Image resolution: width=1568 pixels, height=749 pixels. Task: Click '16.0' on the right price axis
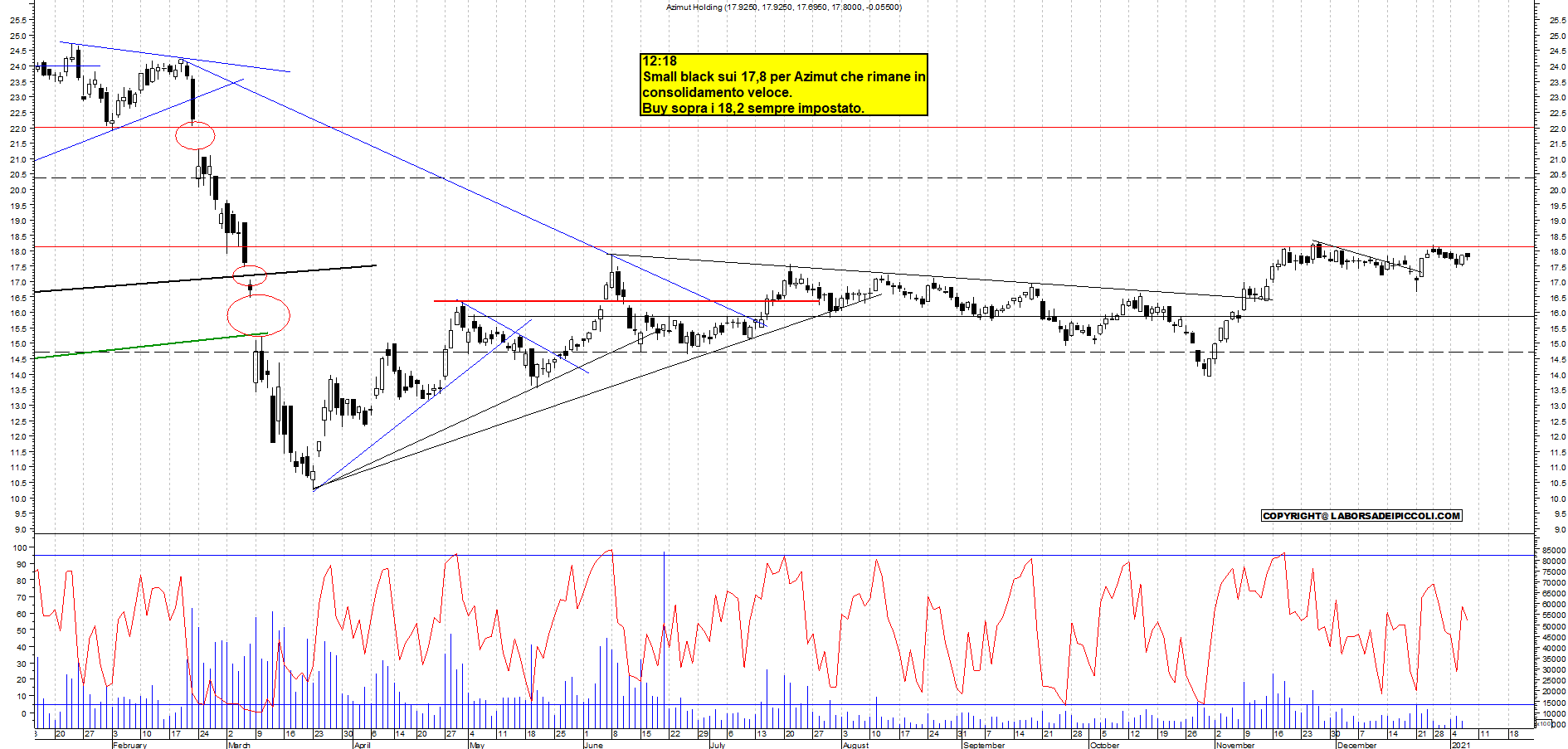(x=1556, y=314)
